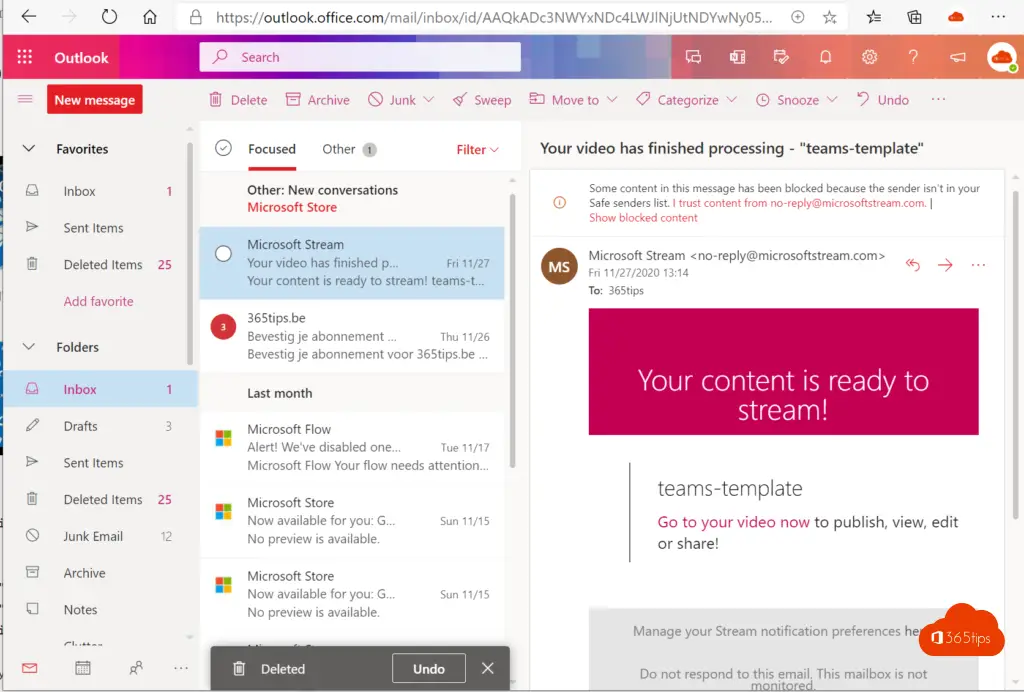Screen dimensions: 1024x692
Task: Click in the Search box
Action: tap(360, 57)
